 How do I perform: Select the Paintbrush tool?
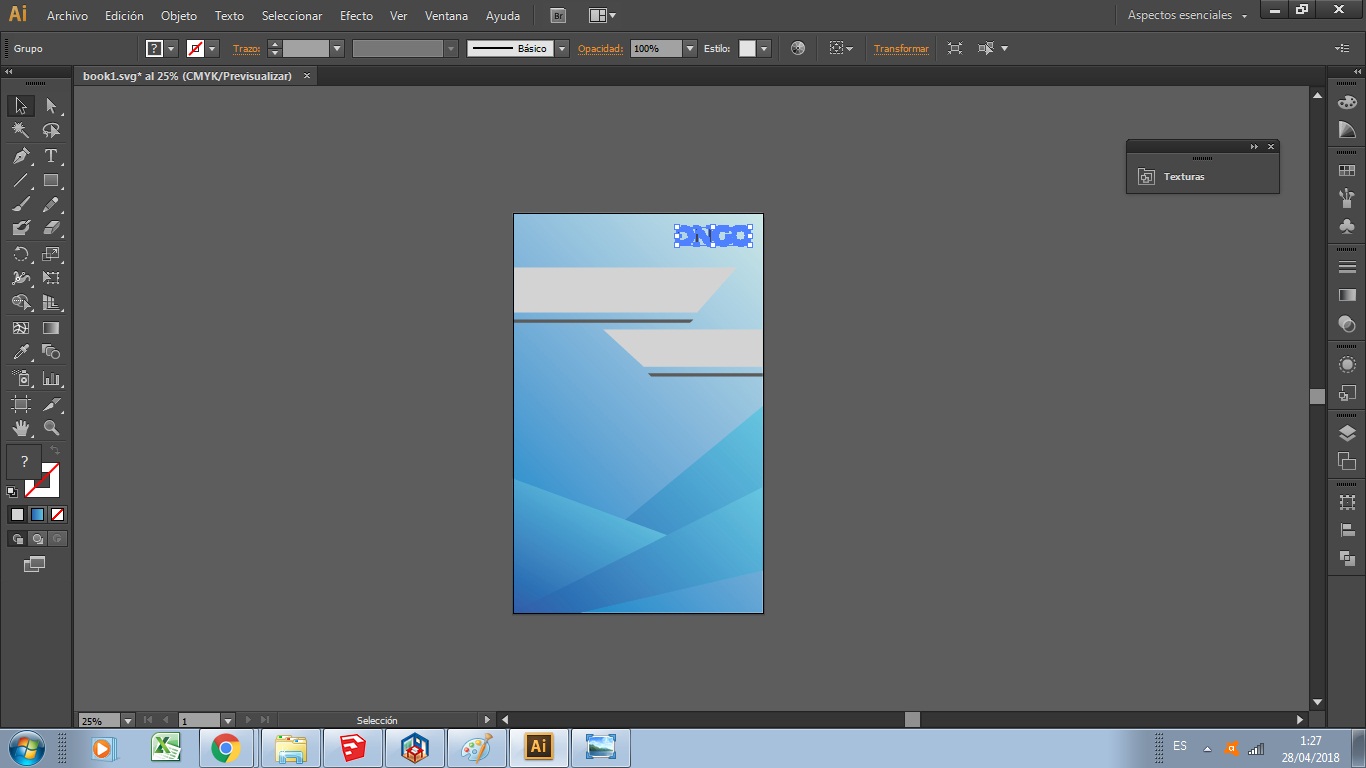pos(20,205)
